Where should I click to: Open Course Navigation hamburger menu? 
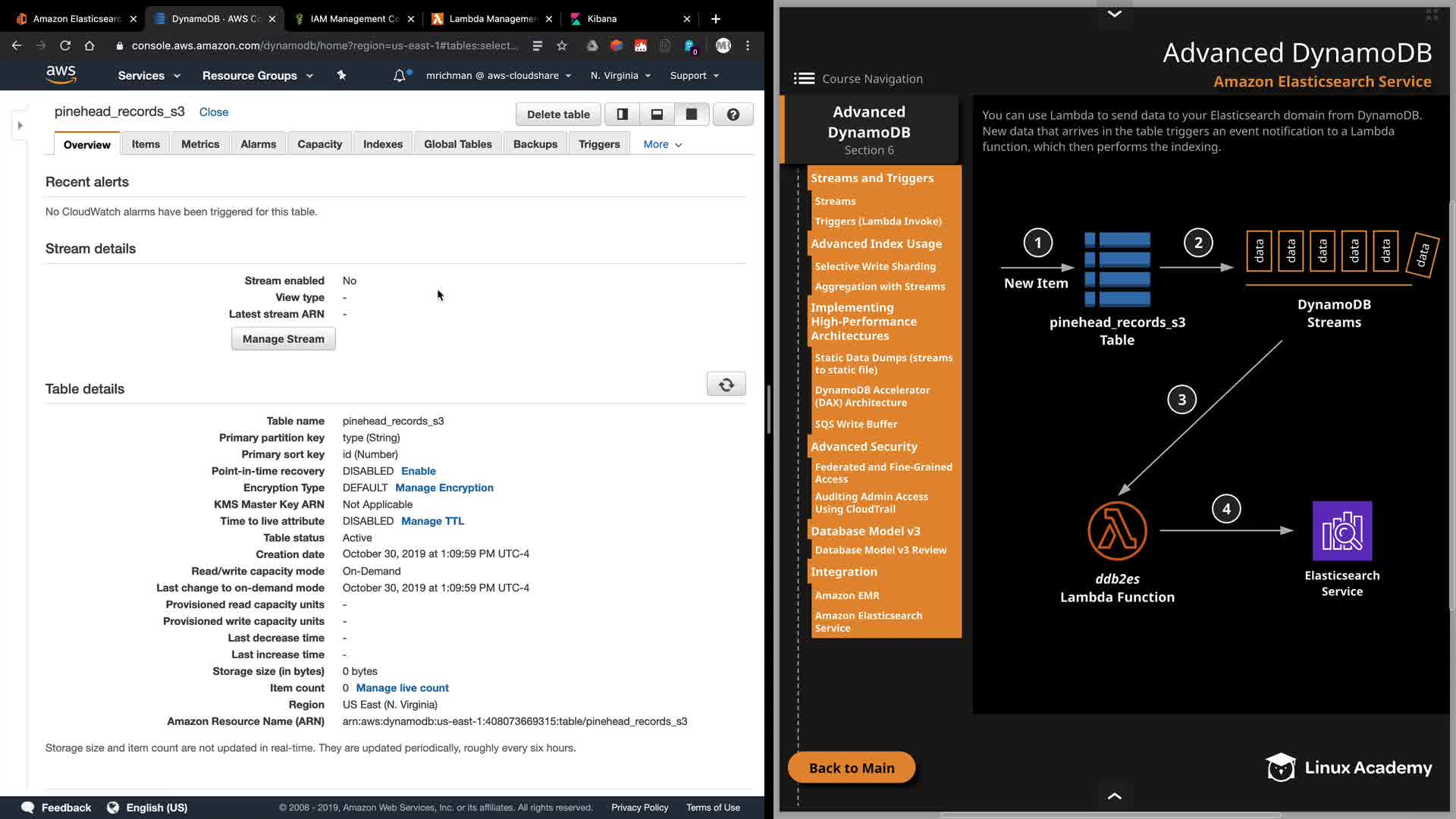[804, 78]
